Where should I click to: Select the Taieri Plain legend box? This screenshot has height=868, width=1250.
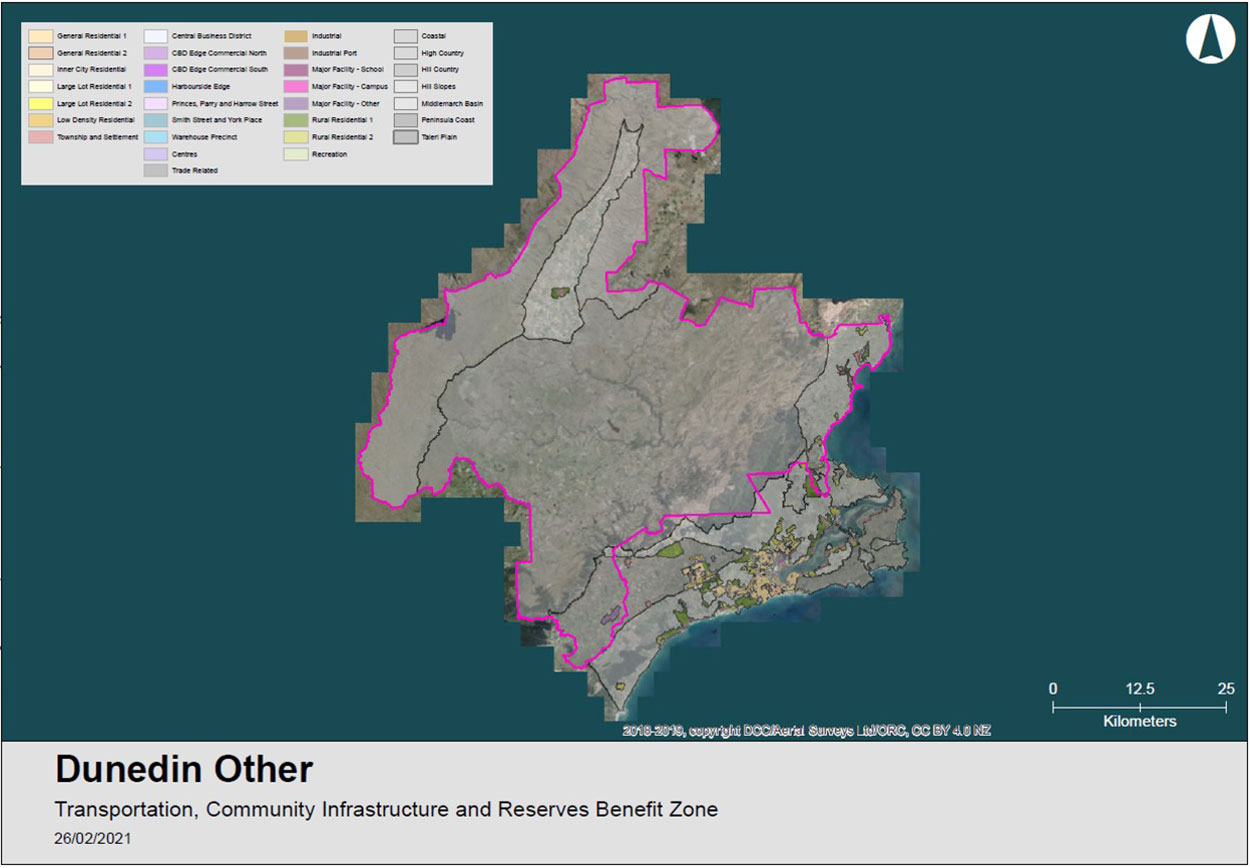[x=405, y=137]
